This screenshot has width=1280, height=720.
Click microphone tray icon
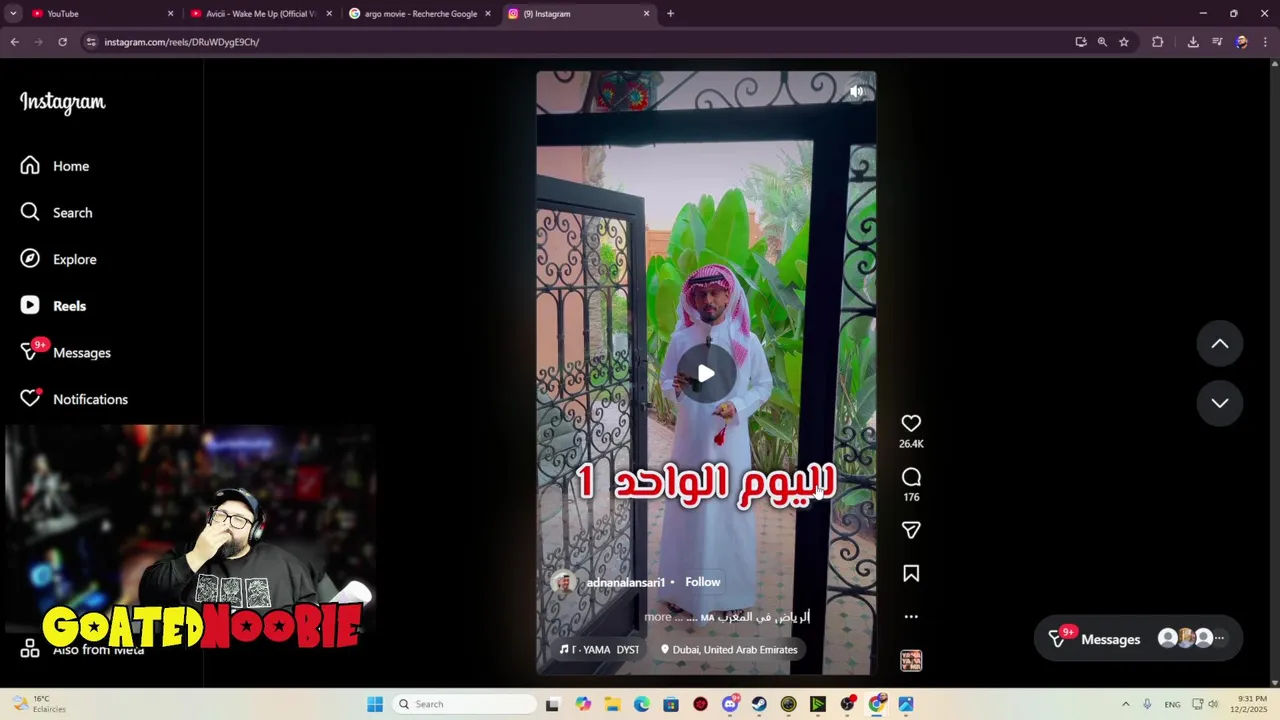pos(1147,704)
